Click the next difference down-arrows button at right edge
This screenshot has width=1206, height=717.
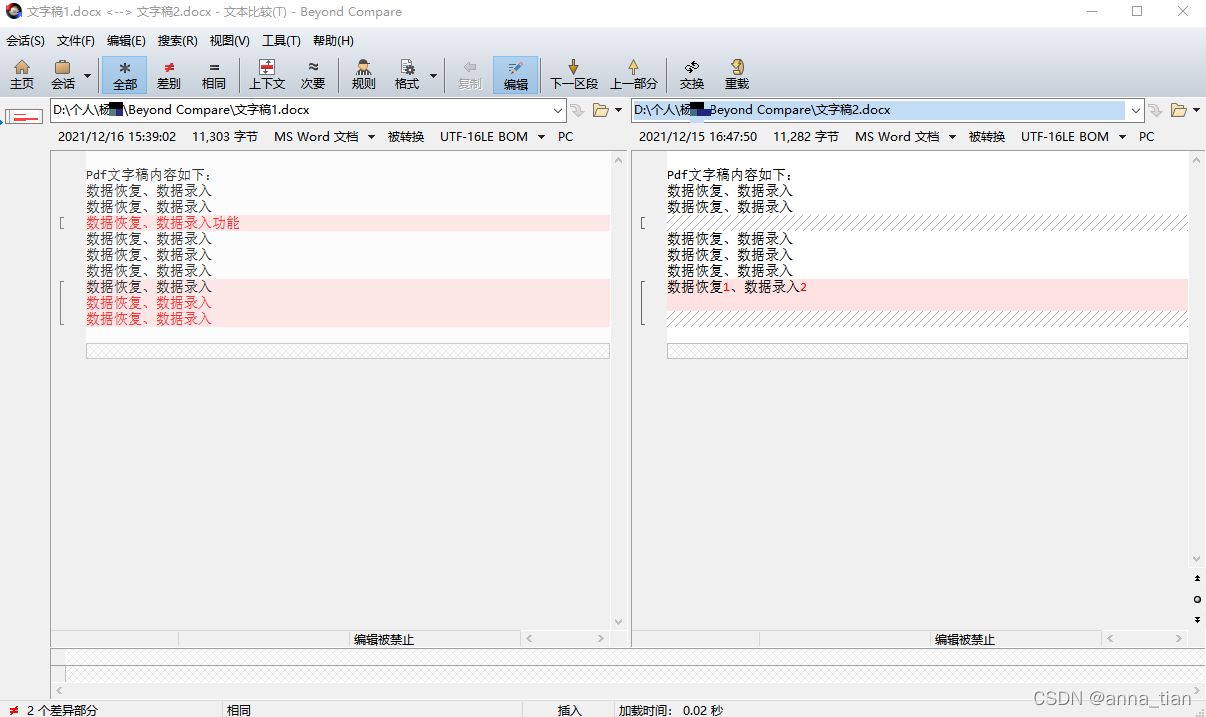click(x=1198, y=620)
